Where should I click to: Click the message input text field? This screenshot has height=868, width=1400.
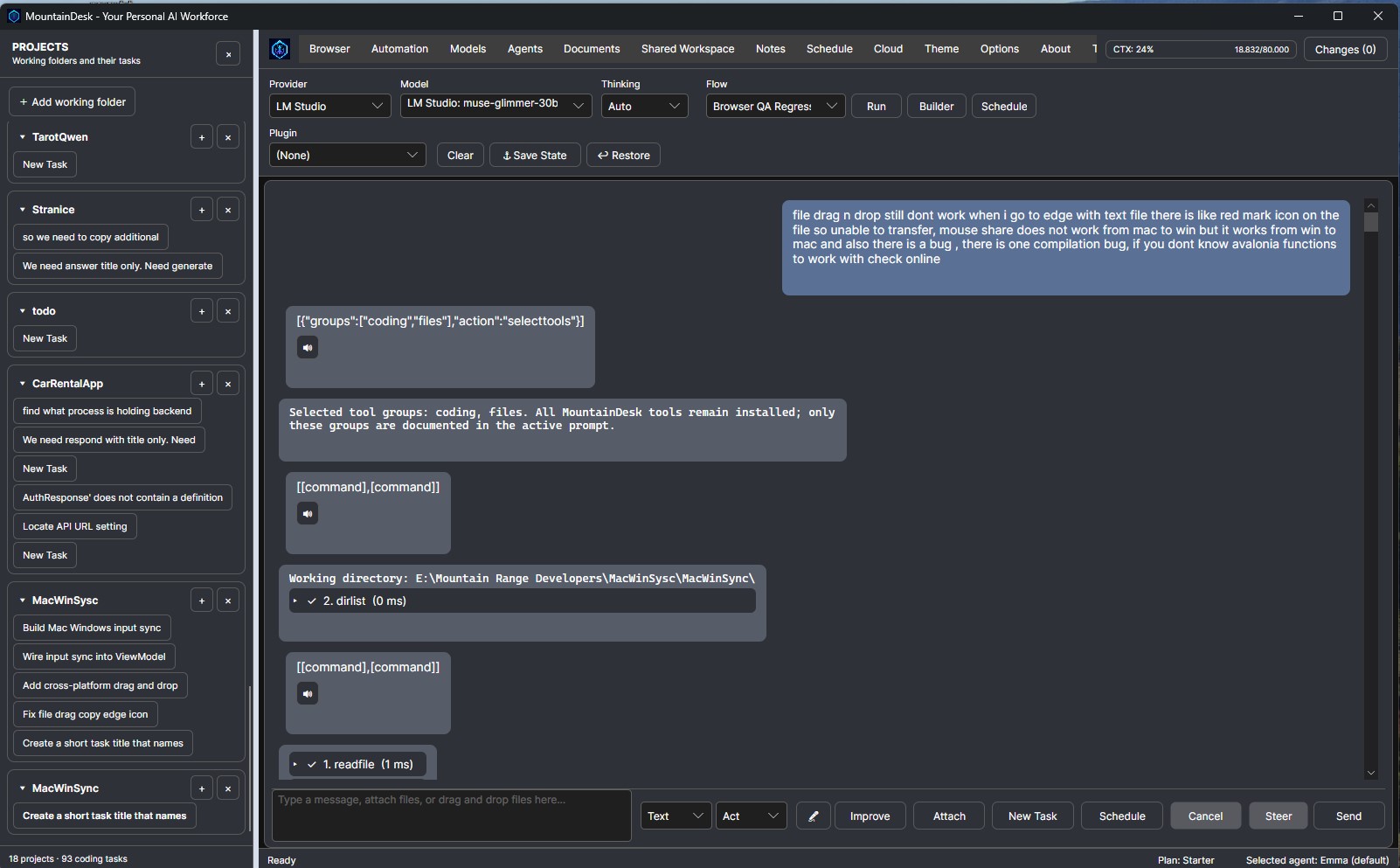pyautogui.click(x=452, y=816)
